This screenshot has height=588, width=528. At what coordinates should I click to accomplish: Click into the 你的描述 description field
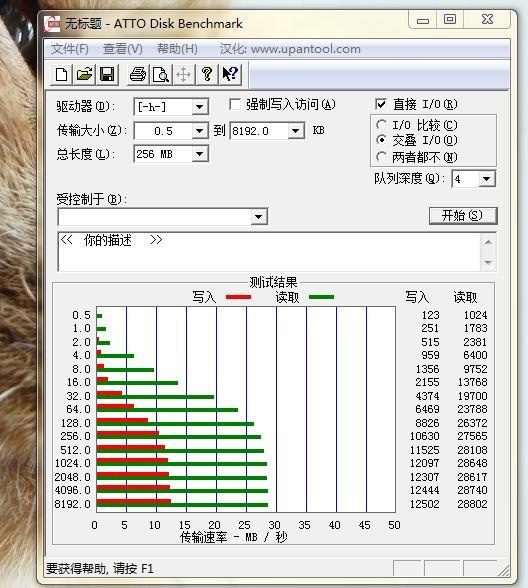coord(269,251)
